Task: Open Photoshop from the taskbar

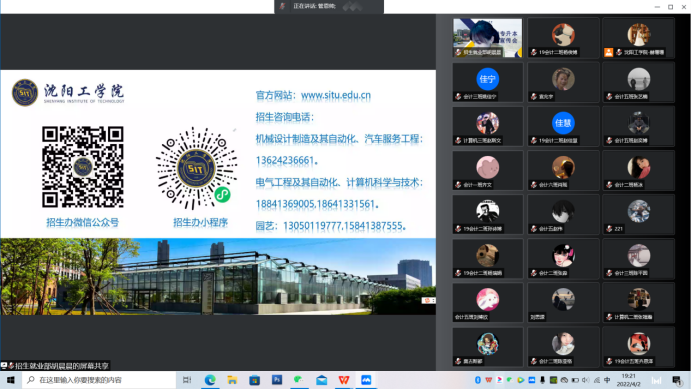Action: (277, 380)
